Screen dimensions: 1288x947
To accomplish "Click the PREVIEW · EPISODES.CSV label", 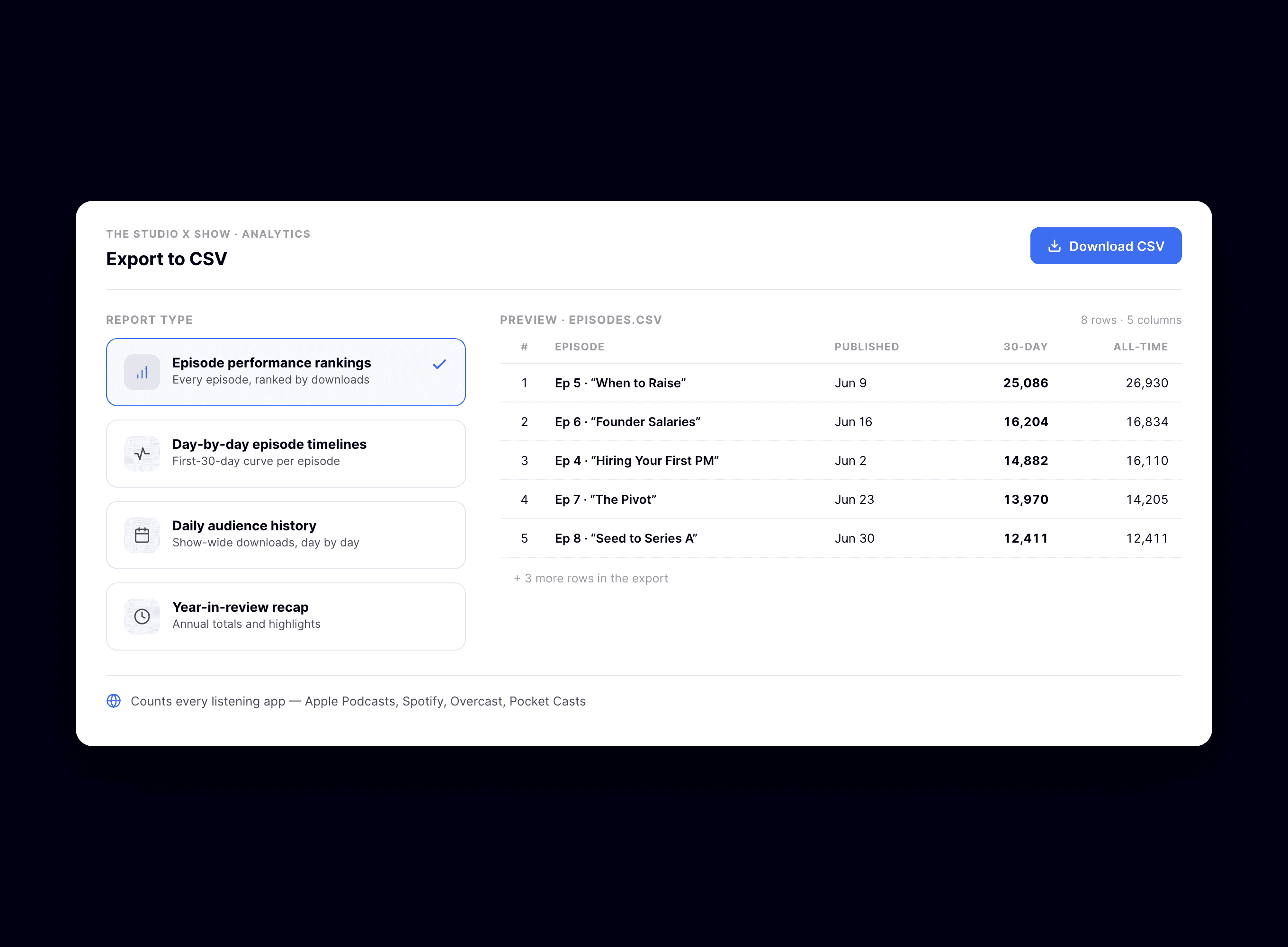I will tap(581, 320).
